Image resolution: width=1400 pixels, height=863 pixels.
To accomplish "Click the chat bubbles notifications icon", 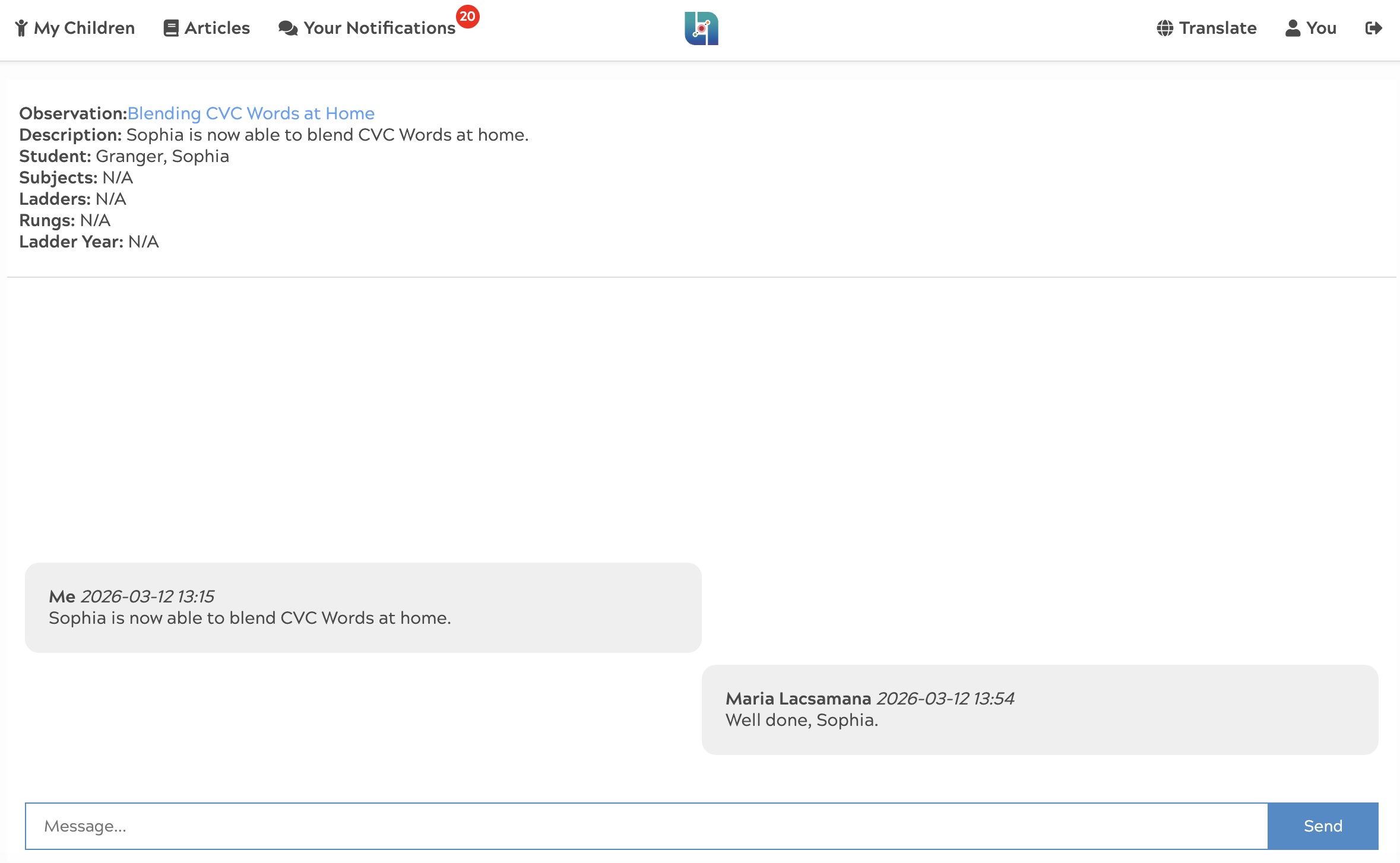I will click(x=288, y=28).
